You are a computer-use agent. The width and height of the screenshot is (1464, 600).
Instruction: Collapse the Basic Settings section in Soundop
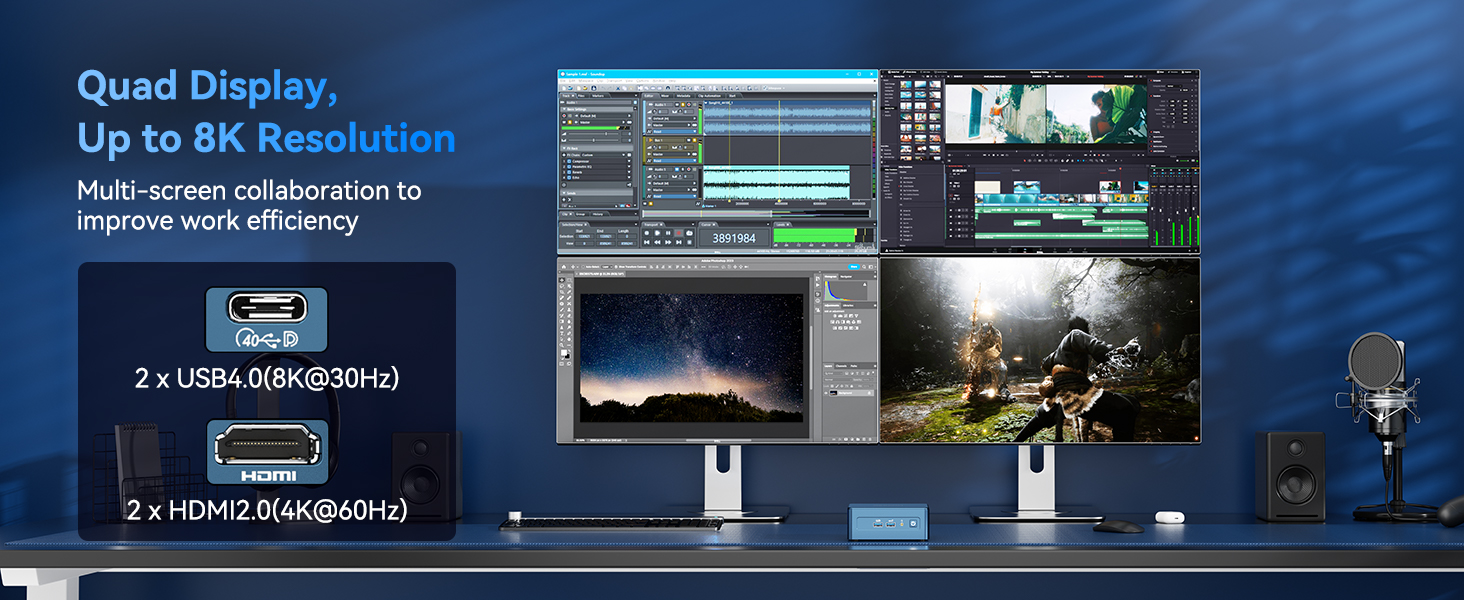pyautogui.click(x=563, y=110)
